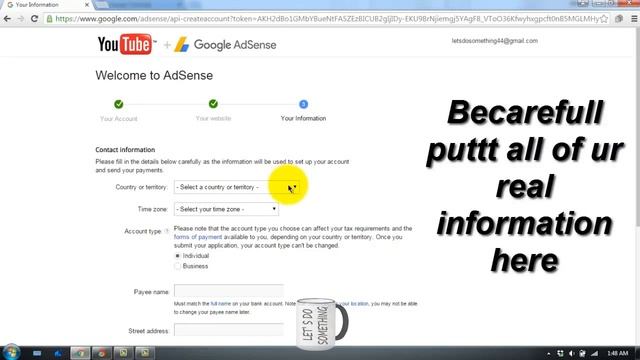Click the Account type help icon
This screenshot has height=360, width=640.
coord(167,231)
